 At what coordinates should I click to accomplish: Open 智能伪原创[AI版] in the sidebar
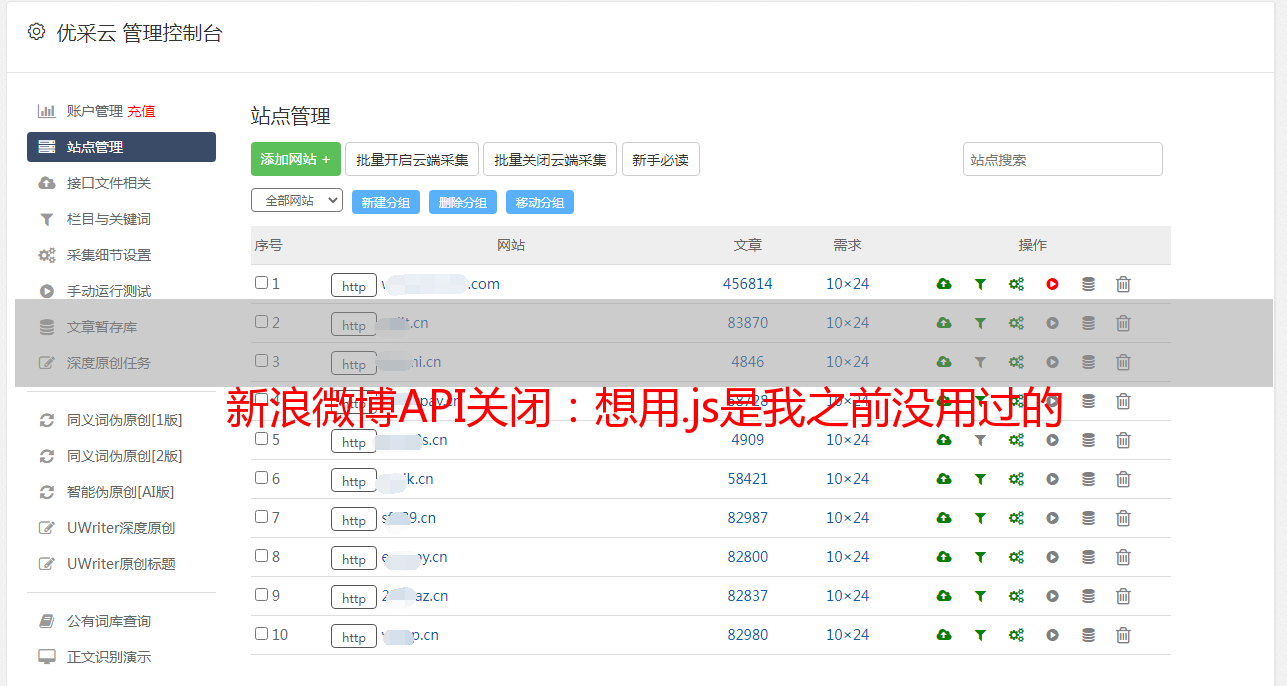[x=121, y=492]
